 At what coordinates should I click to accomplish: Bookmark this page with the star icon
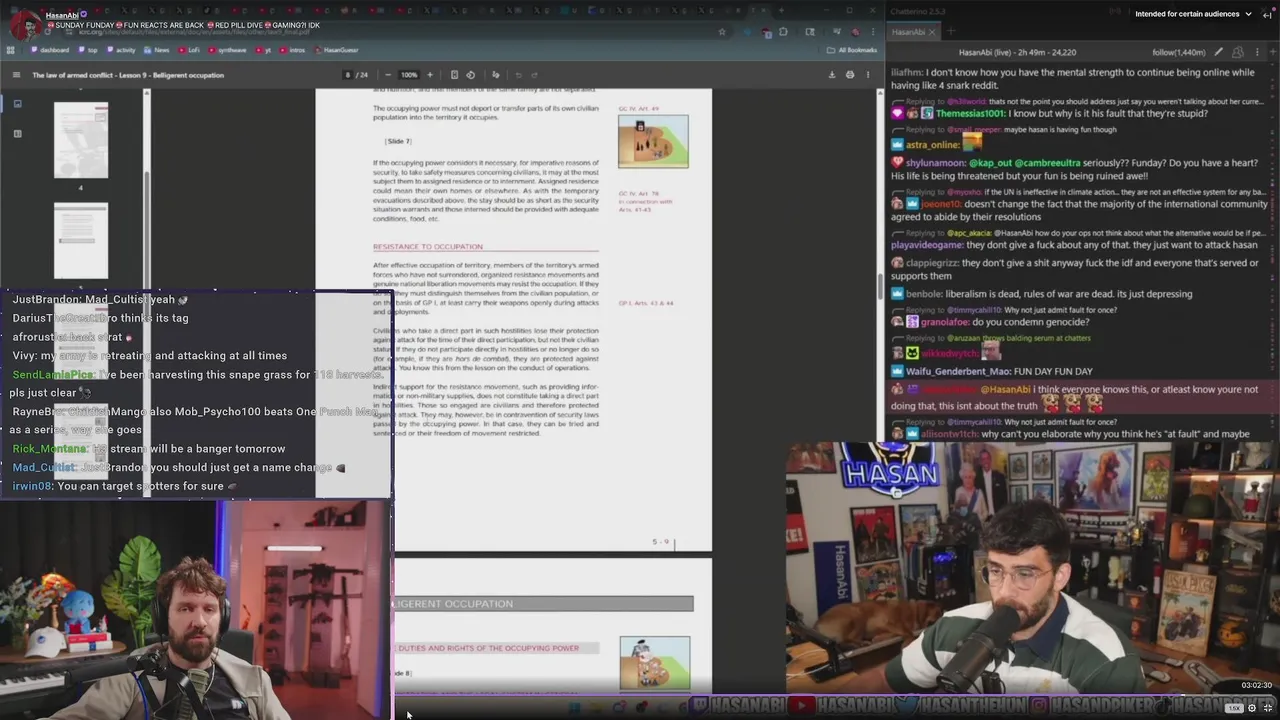[x=722, y=32]
